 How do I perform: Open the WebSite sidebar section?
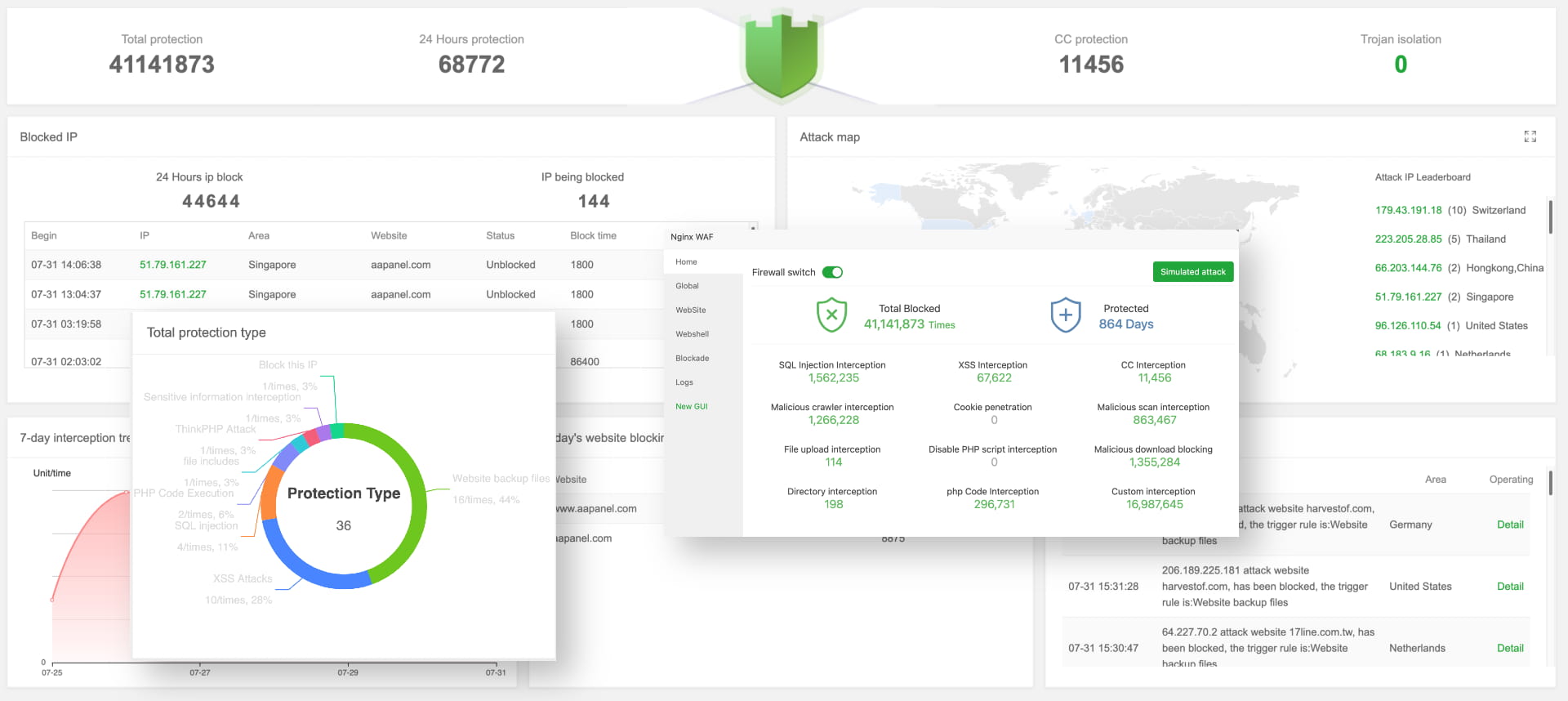[x=690, y=310]
